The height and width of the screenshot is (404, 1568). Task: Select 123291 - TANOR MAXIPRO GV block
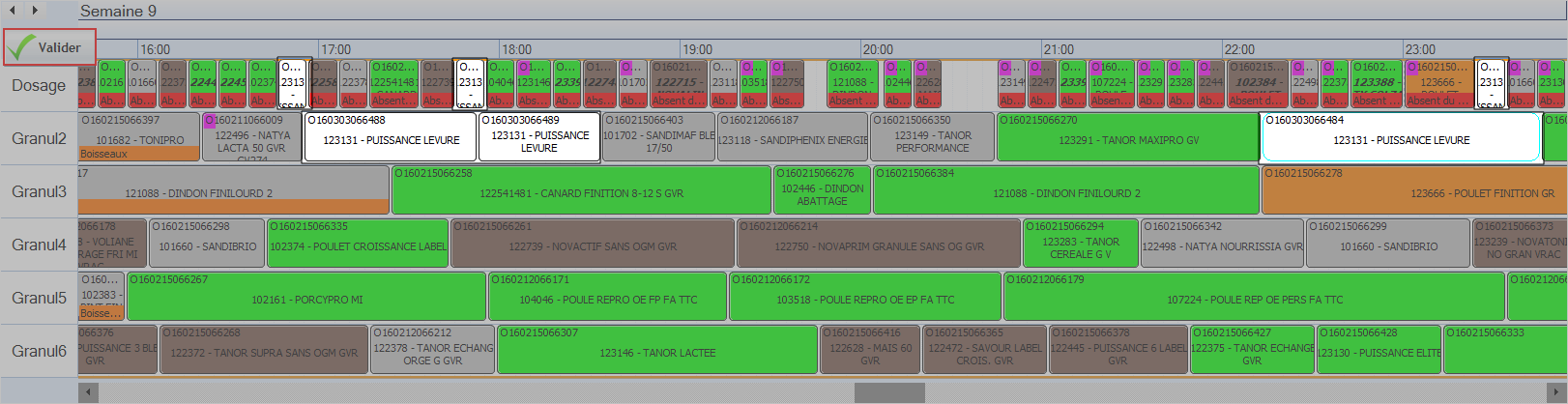point(1128,137)
